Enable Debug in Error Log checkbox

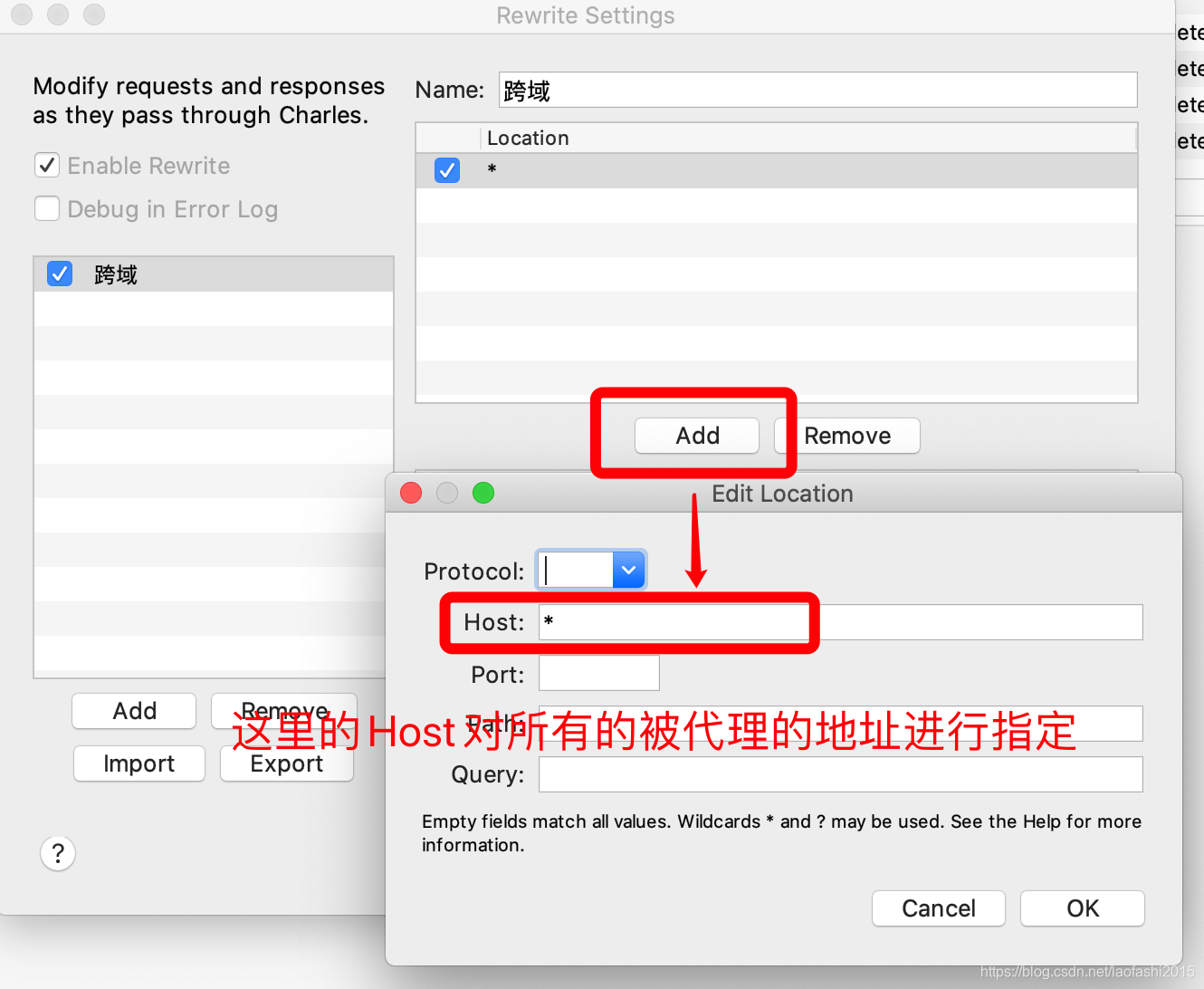[47, 208]
